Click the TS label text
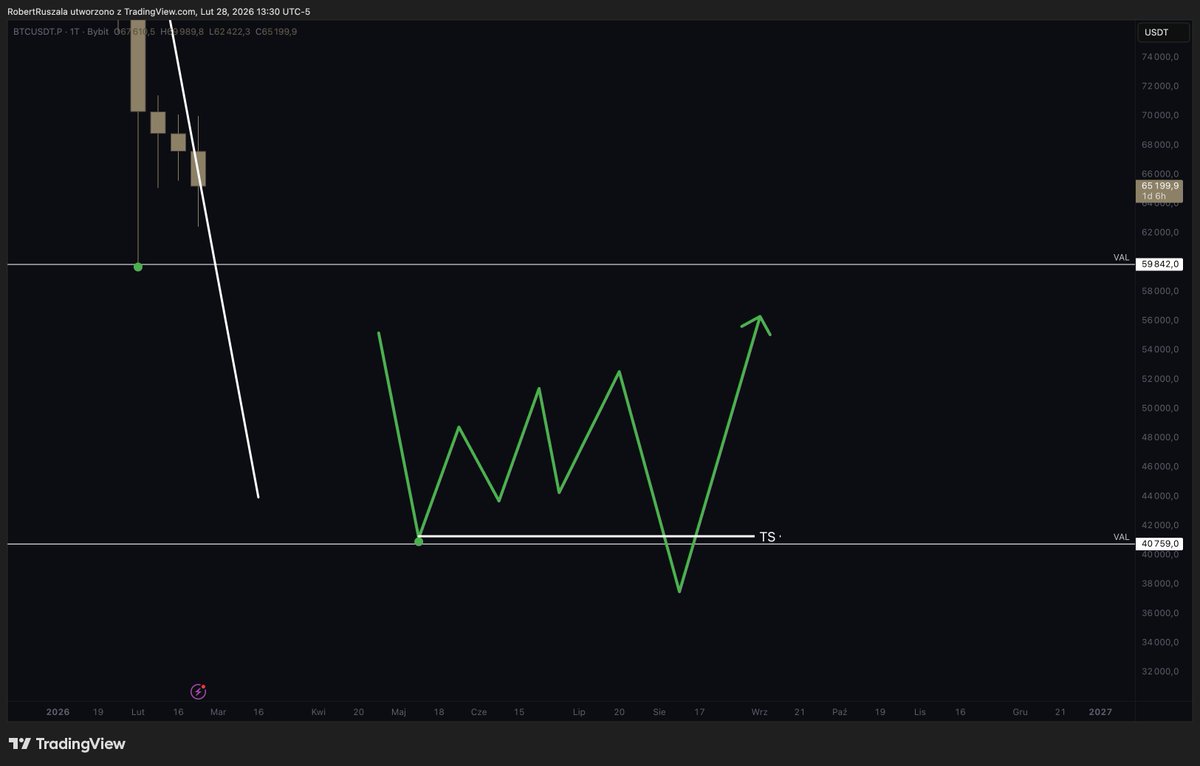 click(767, 537)
